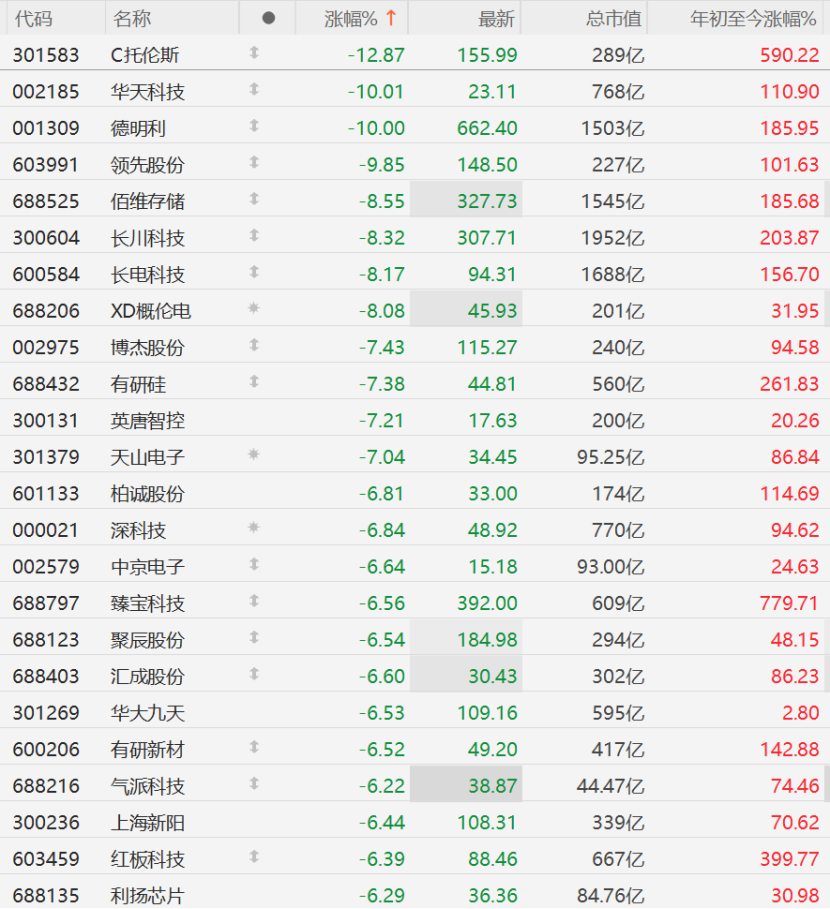
Task: Click the margin-trading icon beside C托伦斯
Action: pyautogui.click(x=254, y=53)
